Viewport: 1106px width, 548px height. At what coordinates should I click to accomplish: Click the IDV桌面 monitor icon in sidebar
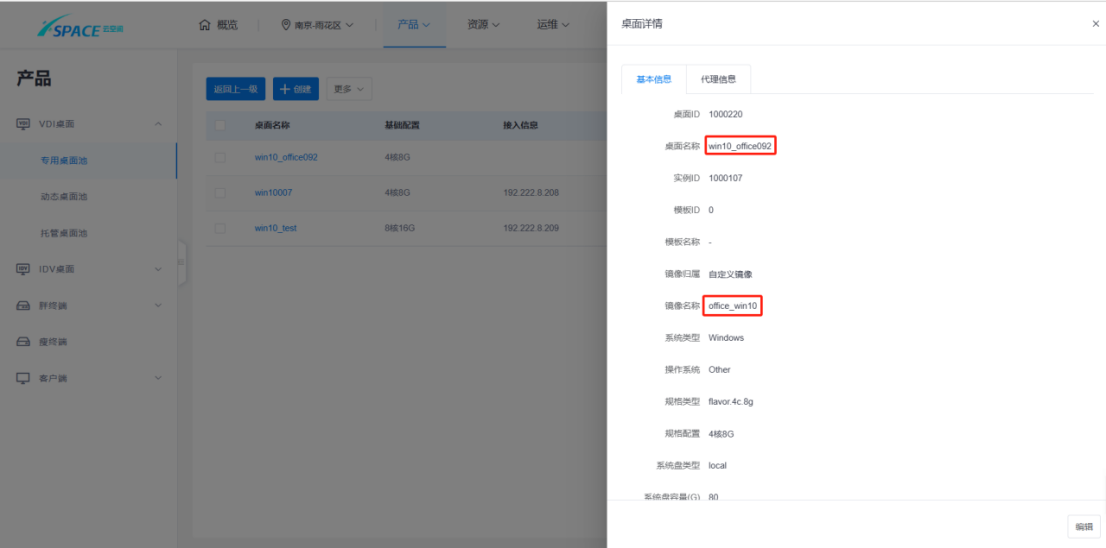coord(23,269)
